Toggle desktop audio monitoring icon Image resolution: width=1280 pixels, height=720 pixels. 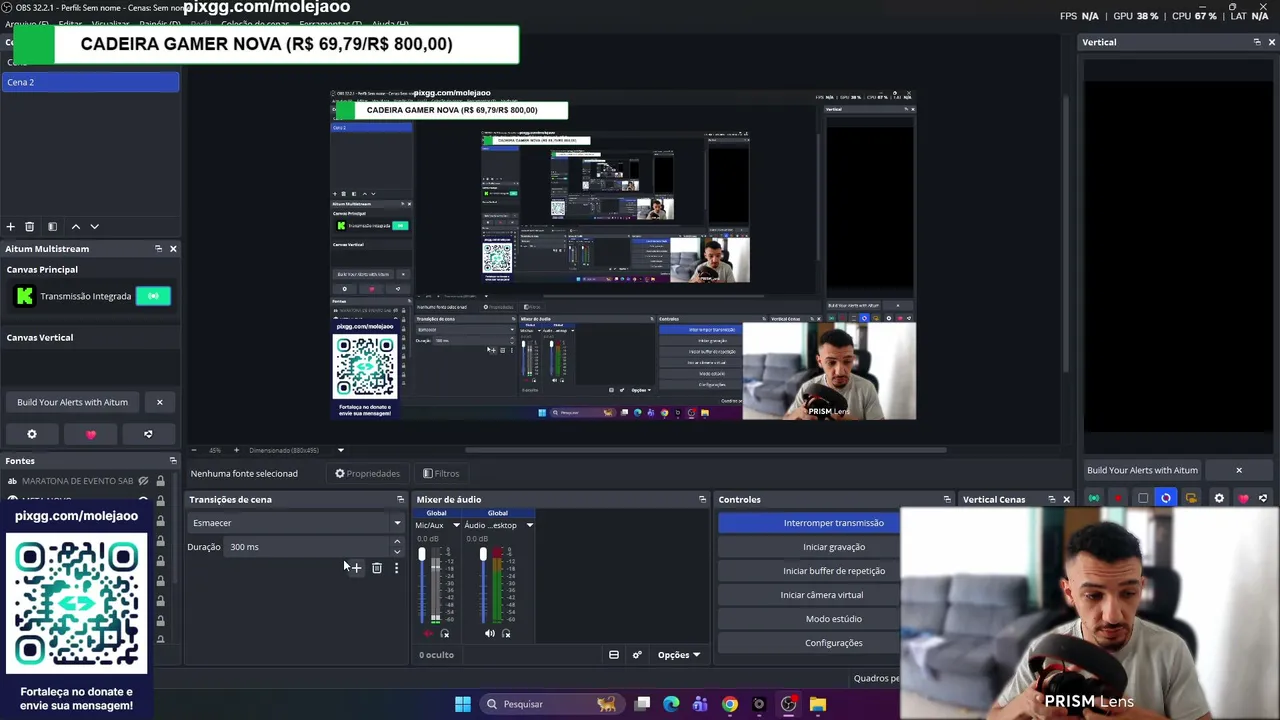(x=506, y=633)
